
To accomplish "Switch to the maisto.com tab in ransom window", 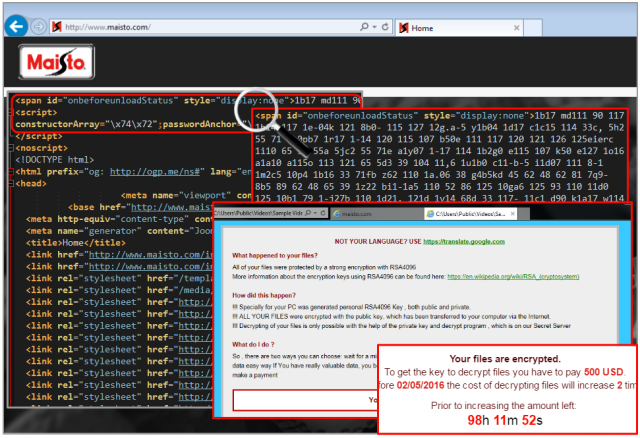I will coord(377,214).
